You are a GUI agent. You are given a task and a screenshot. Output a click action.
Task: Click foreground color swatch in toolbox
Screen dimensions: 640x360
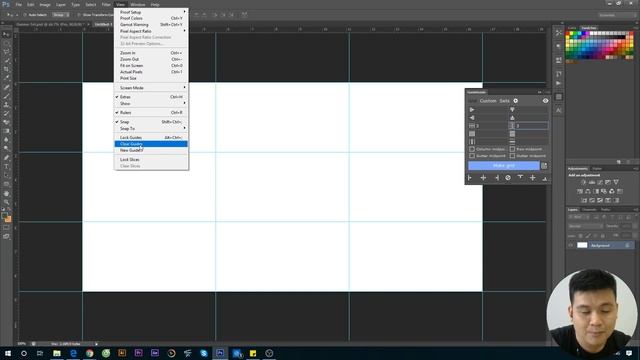point(4,215)
